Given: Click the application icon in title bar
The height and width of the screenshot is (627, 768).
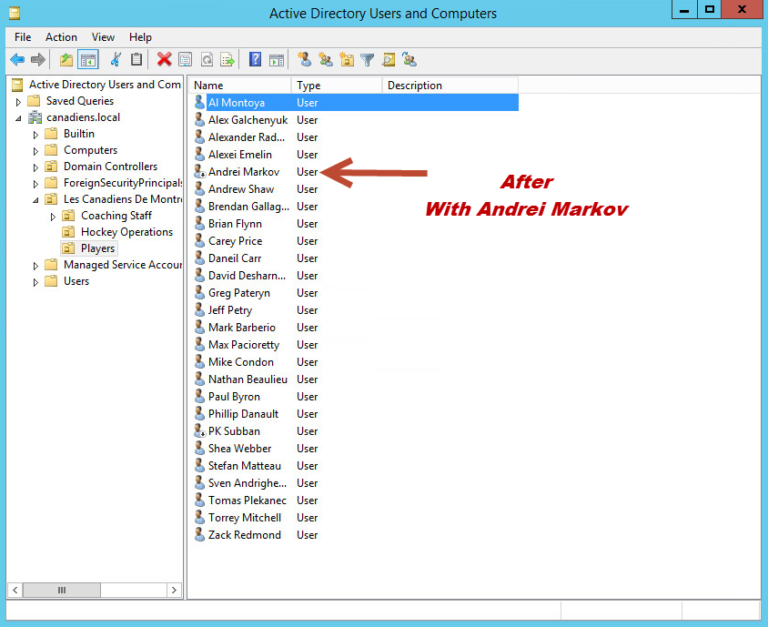Looking at the screenshot, I should tap(15, 13).
